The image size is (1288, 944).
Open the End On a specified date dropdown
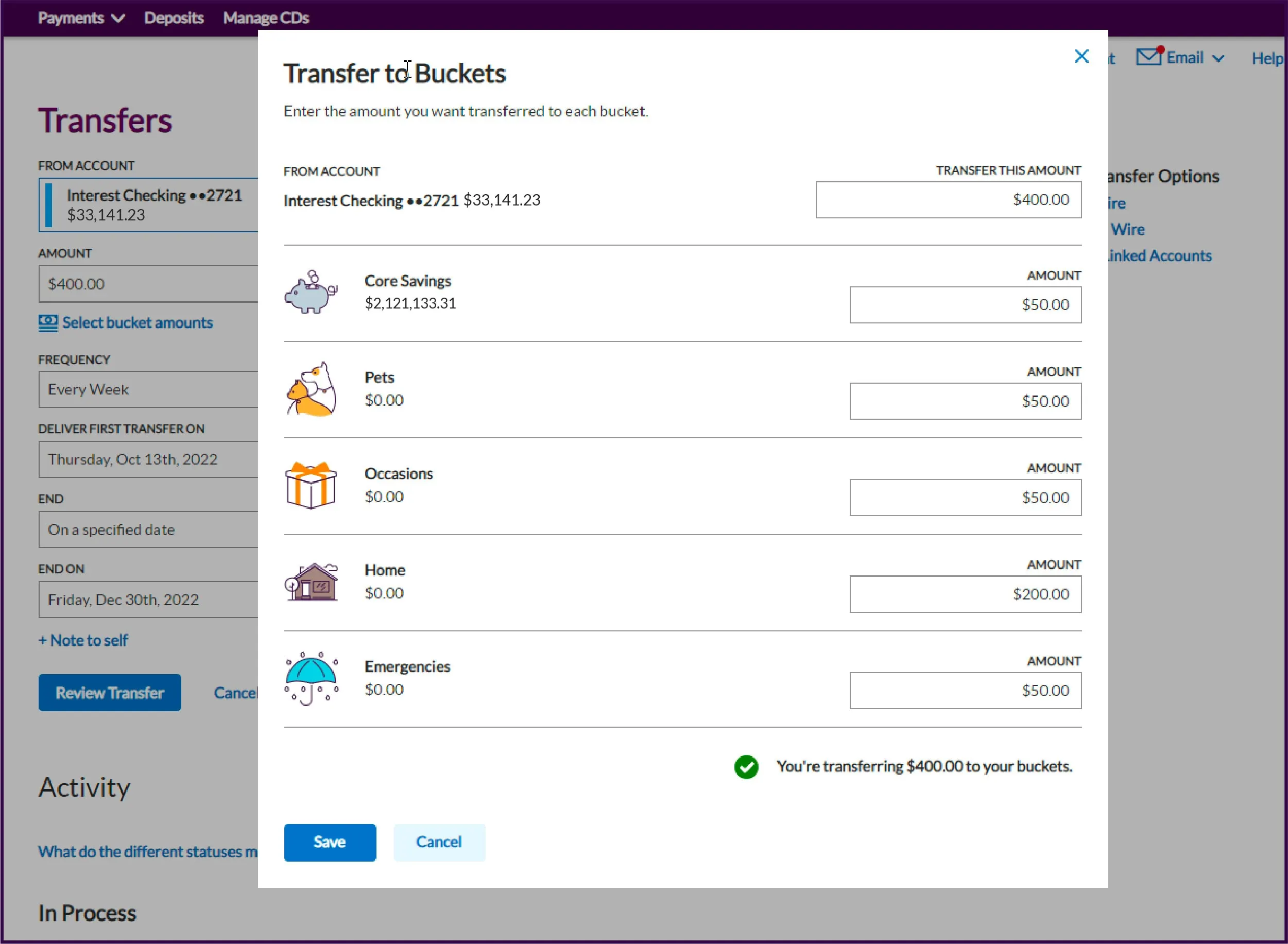[x=148, y=530]
